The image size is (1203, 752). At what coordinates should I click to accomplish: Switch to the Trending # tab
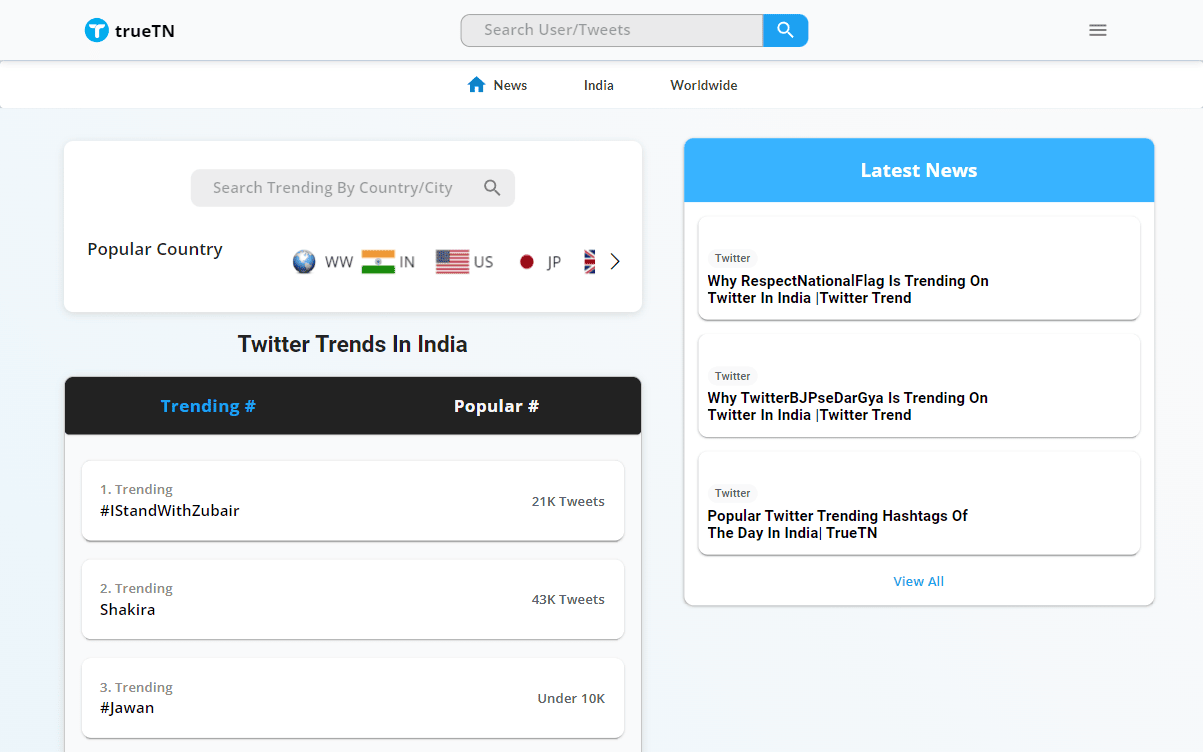(208, 406)
